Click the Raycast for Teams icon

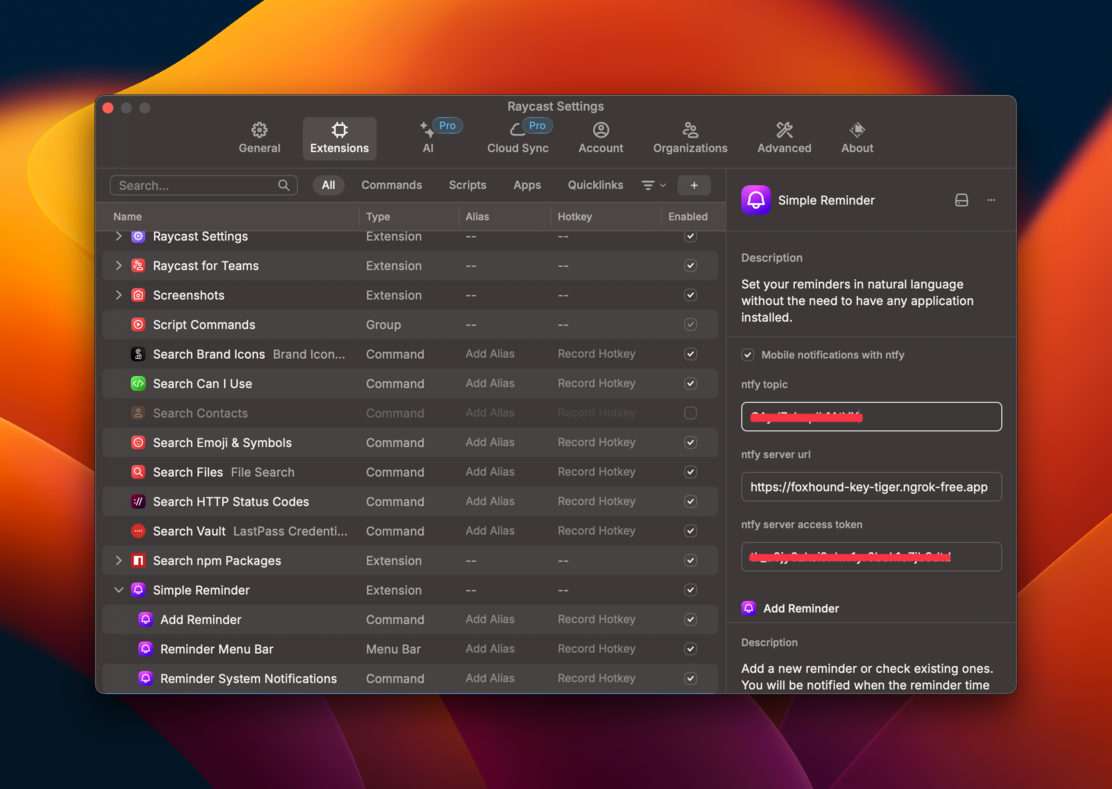tap(138, 266)
